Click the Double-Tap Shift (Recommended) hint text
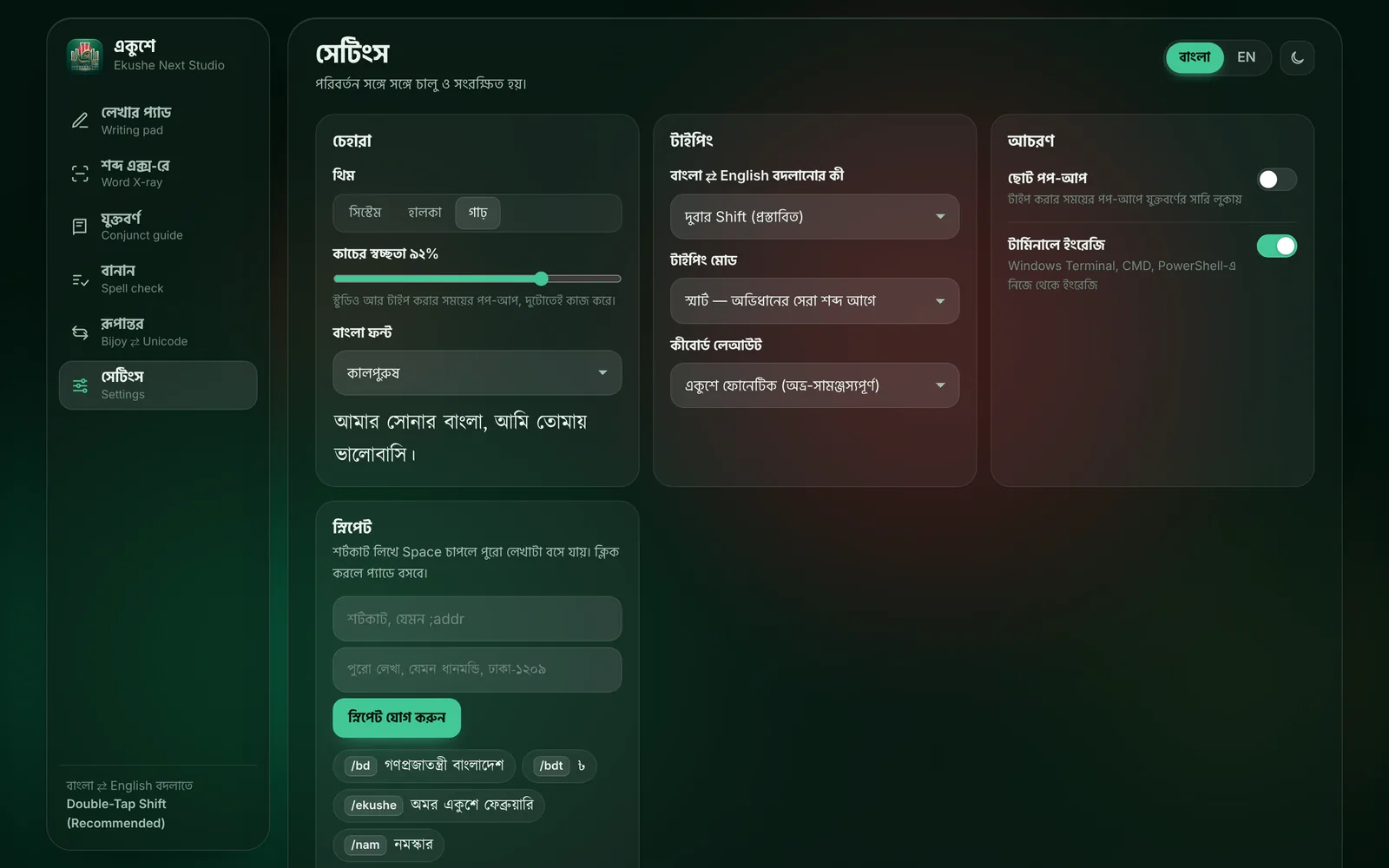 coord(116,813)
